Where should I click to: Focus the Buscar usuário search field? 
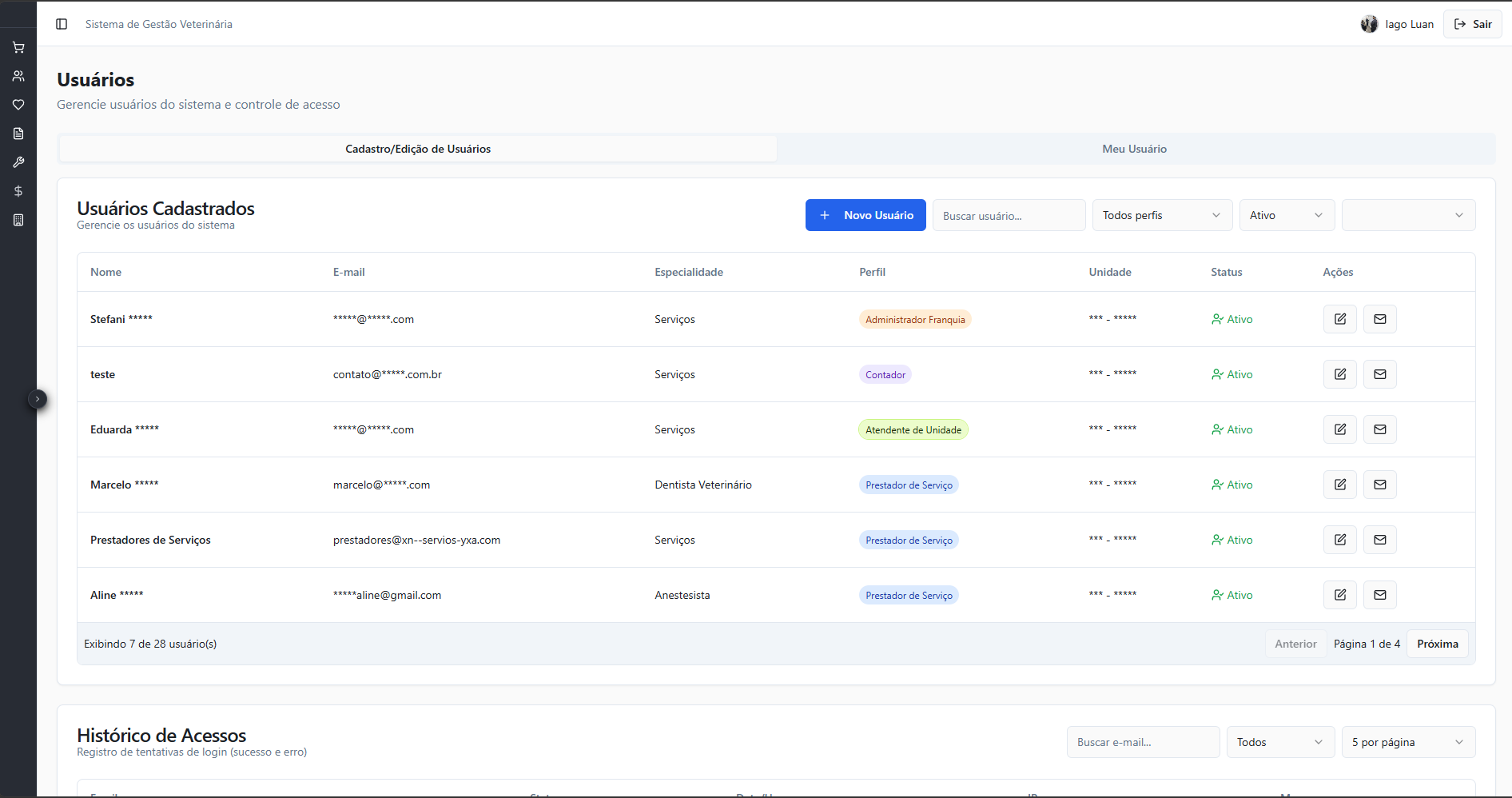[x=1009, y=215]
